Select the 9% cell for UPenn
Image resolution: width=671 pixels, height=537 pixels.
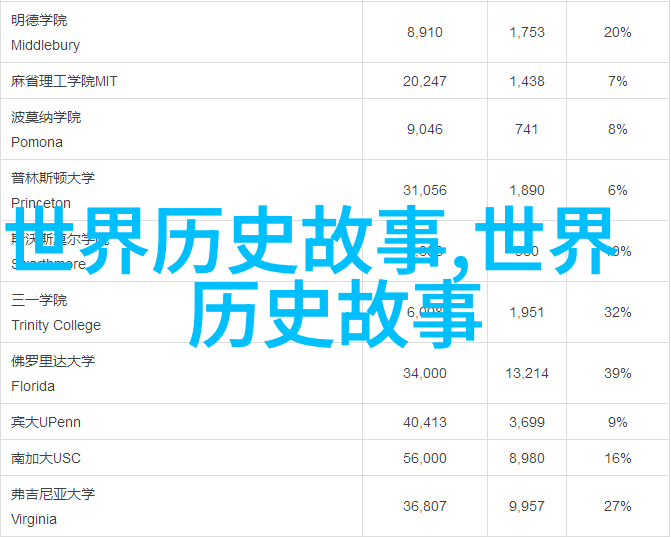(618, 423)
